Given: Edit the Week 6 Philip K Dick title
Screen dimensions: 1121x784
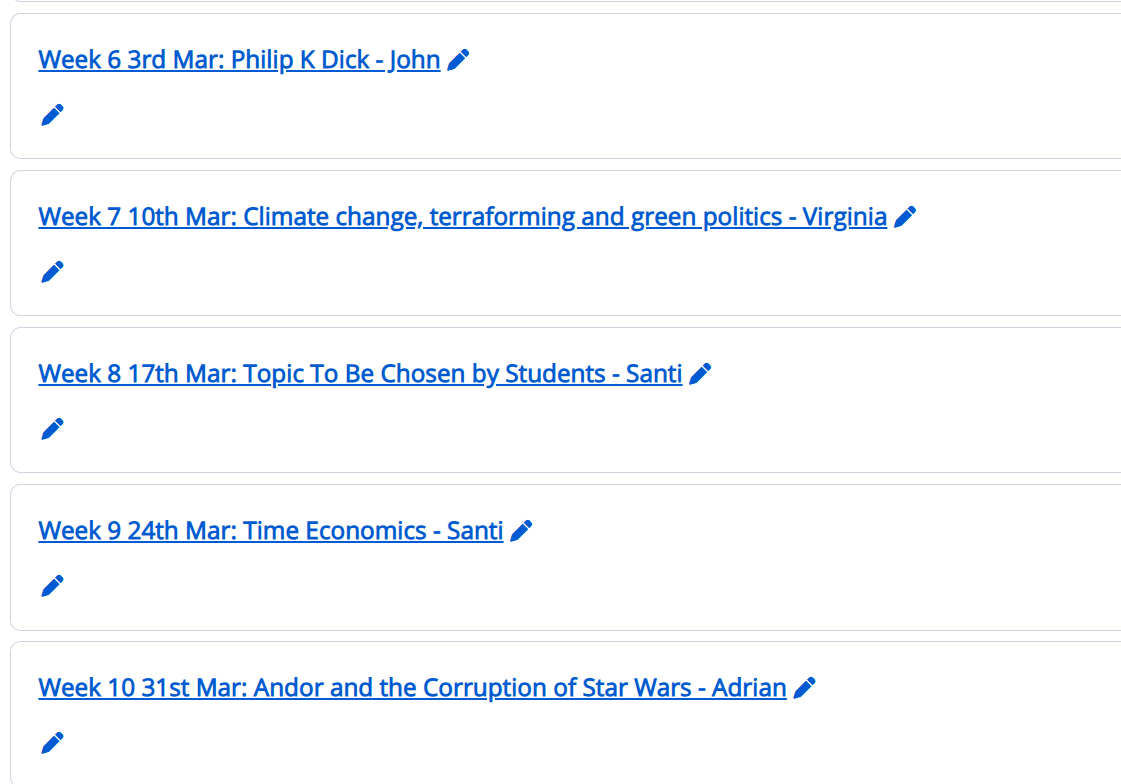Looking at the screenshot, I should (x=458, y=60).
